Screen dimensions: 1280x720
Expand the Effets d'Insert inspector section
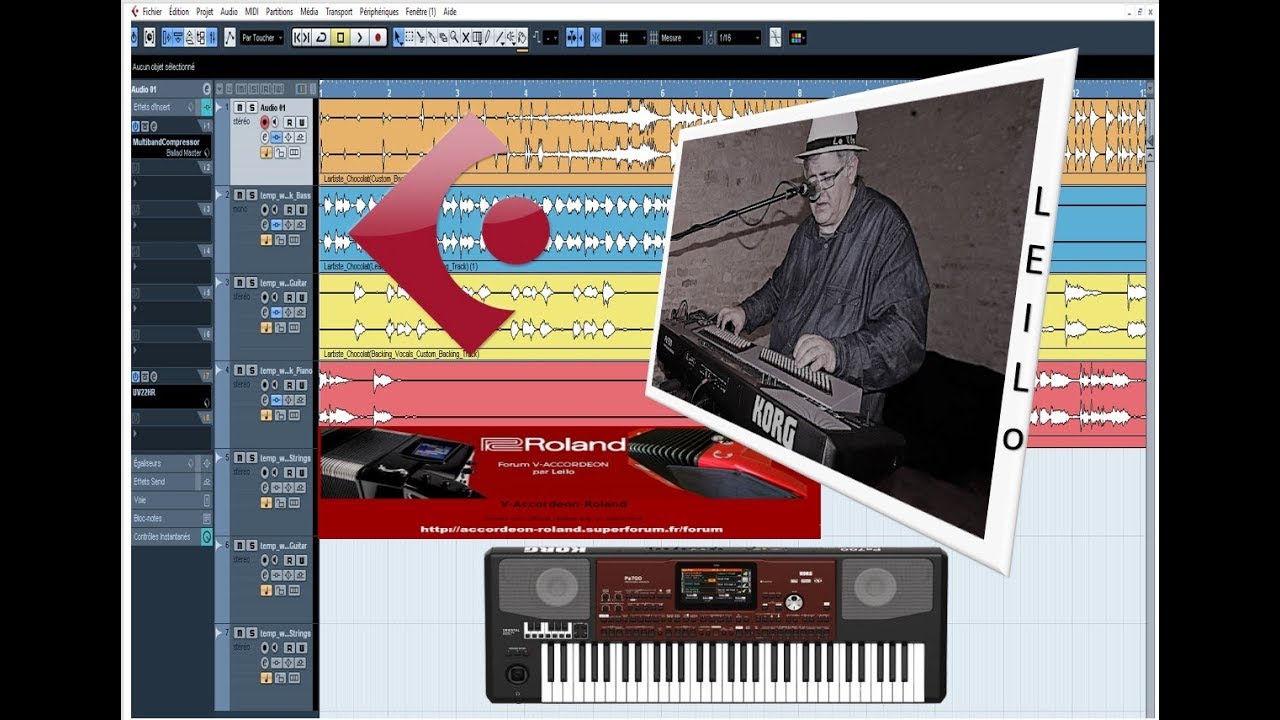172,107
